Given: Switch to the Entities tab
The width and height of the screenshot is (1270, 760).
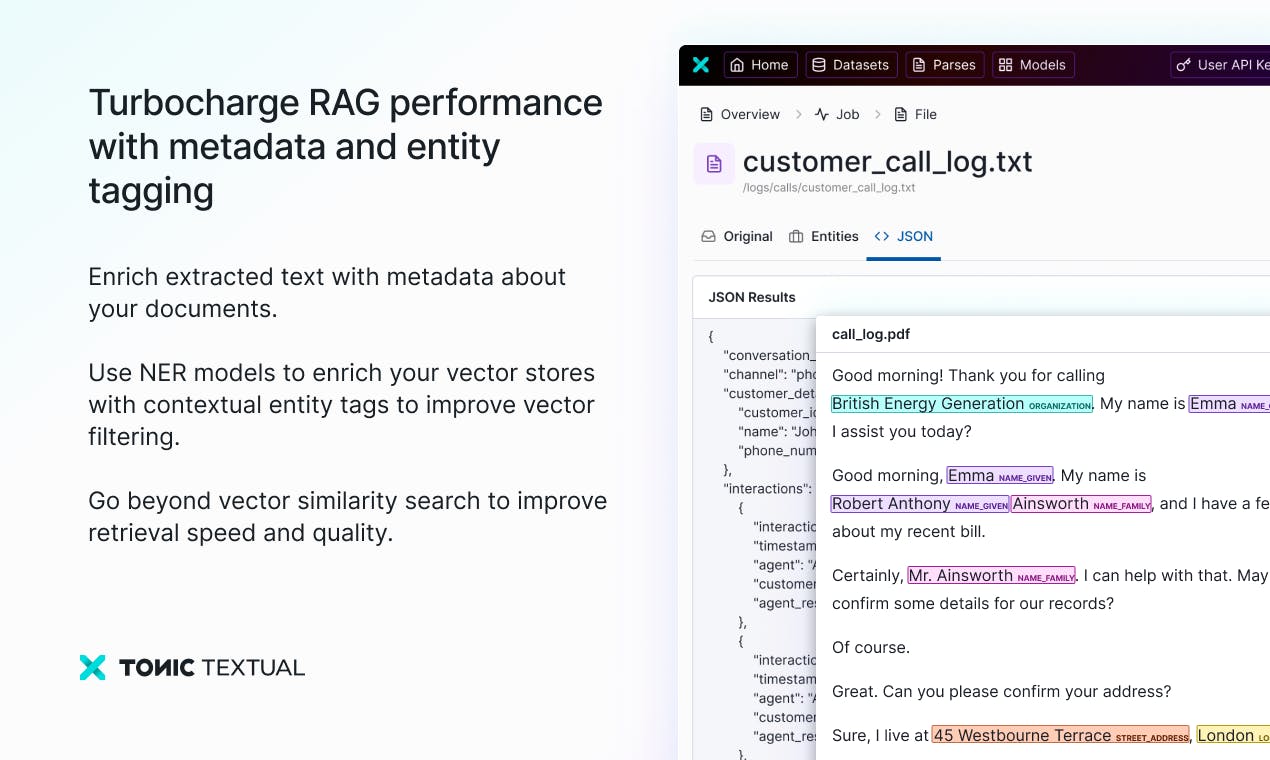Looking at the screenshot, I should click(x=824, y=236).
